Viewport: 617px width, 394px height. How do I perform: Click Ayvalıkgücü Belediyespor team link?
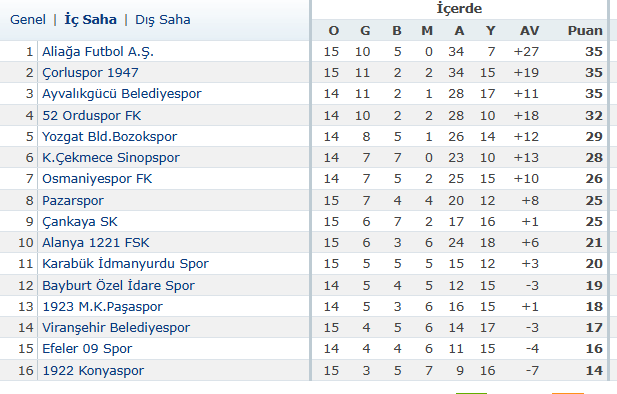[x=122, y=94]
